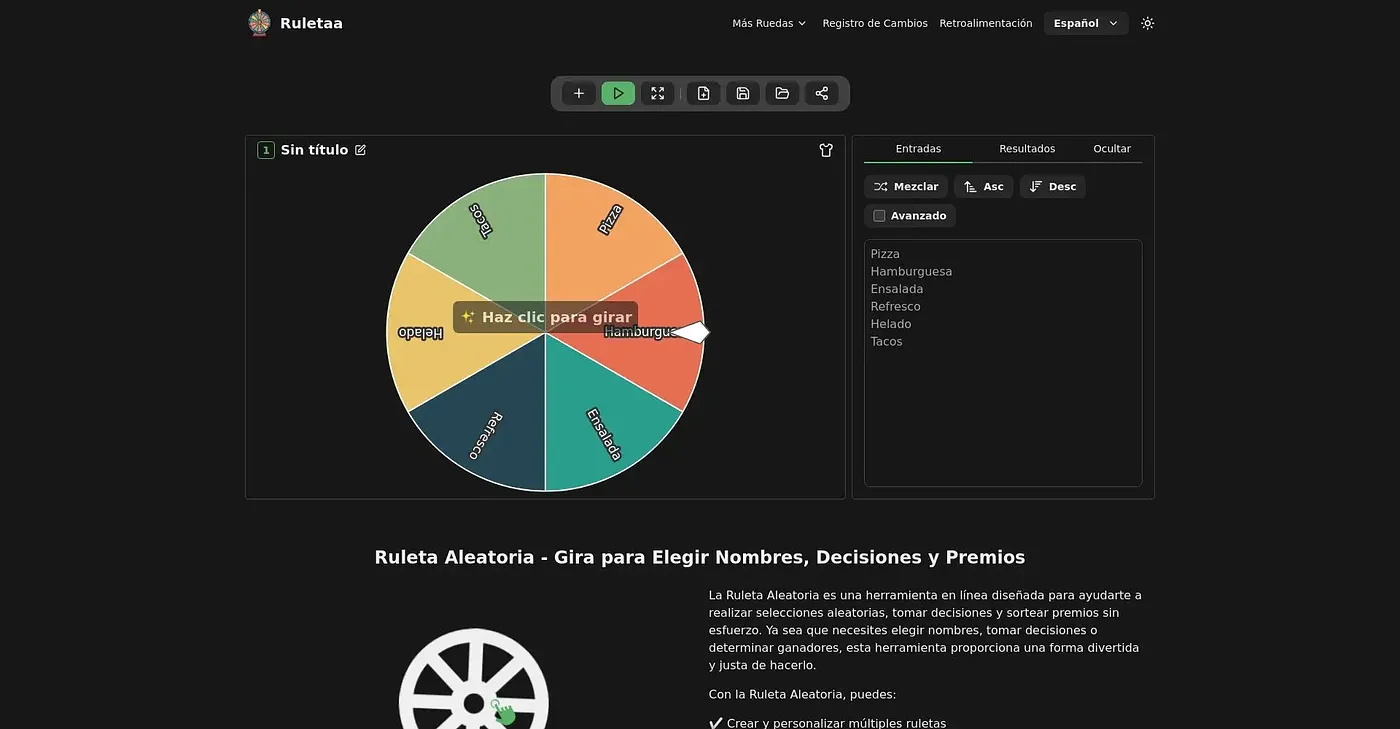Viewport: 1400px width, 729px height.
Task: Click 'Haz clic para girar' overlay
Action: 546,317
